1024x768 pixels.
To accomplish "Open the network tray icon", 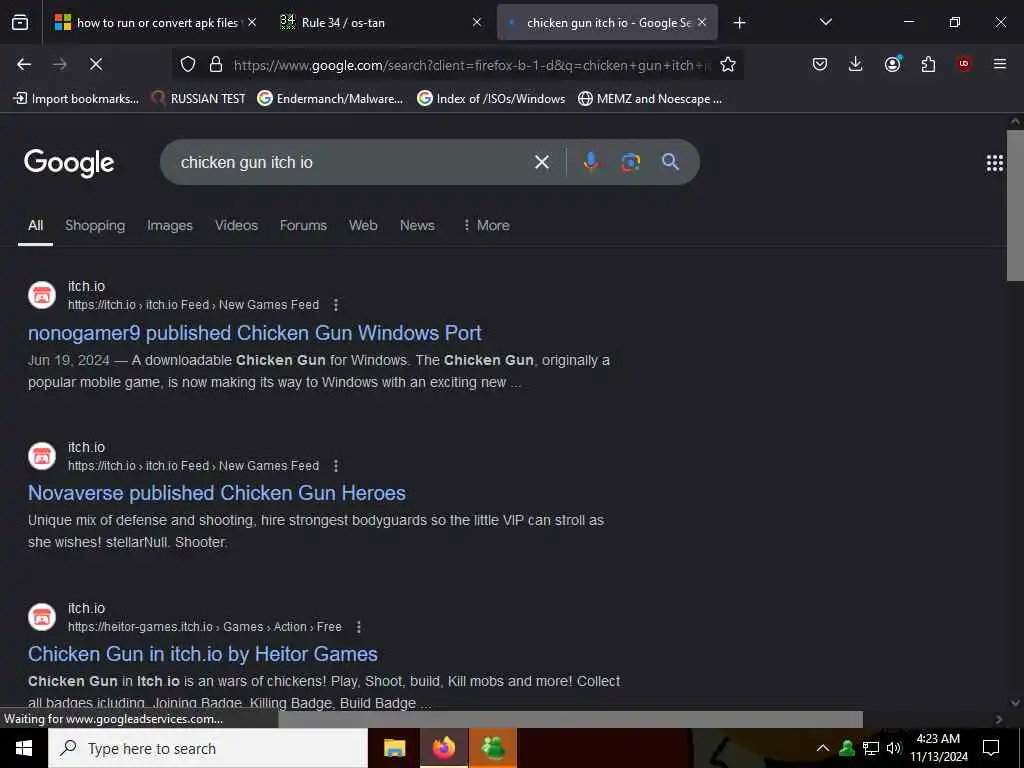I will click(871, 748).
